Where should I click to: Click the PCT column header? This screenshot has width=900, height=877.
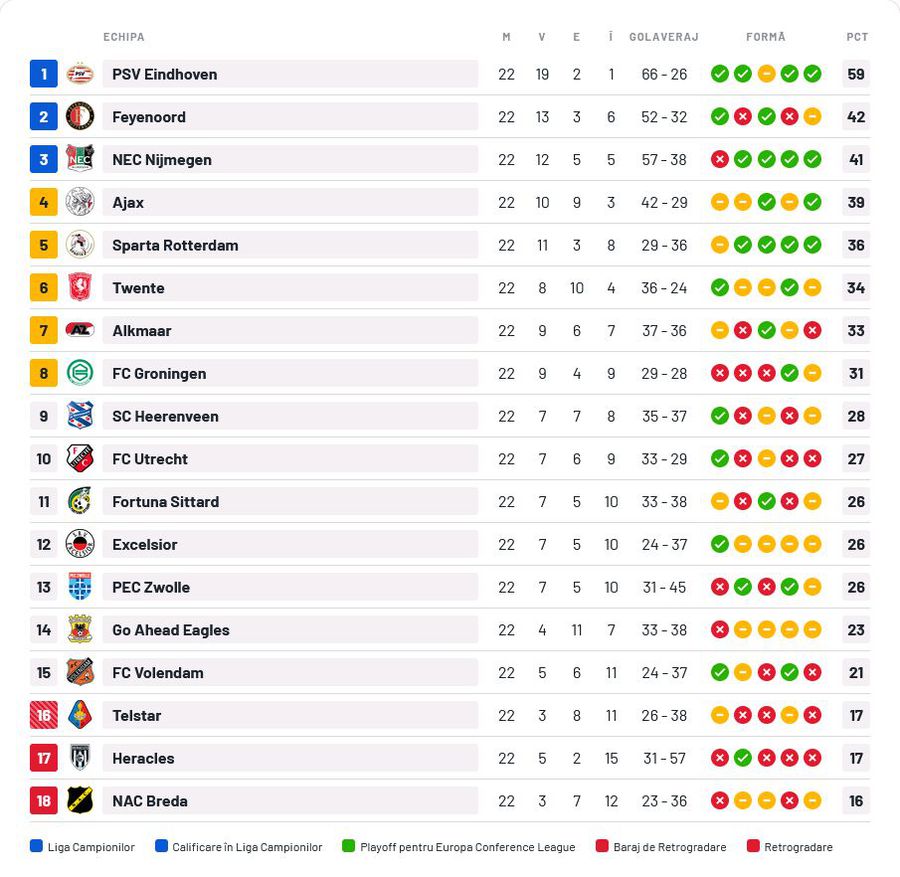click(x=857, y=37)
